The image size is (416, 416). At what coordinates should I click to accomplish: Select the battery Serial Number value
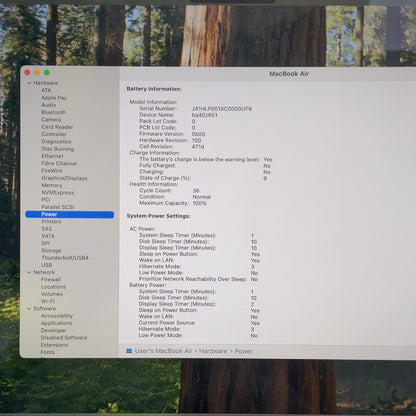(x=222, y=109)
